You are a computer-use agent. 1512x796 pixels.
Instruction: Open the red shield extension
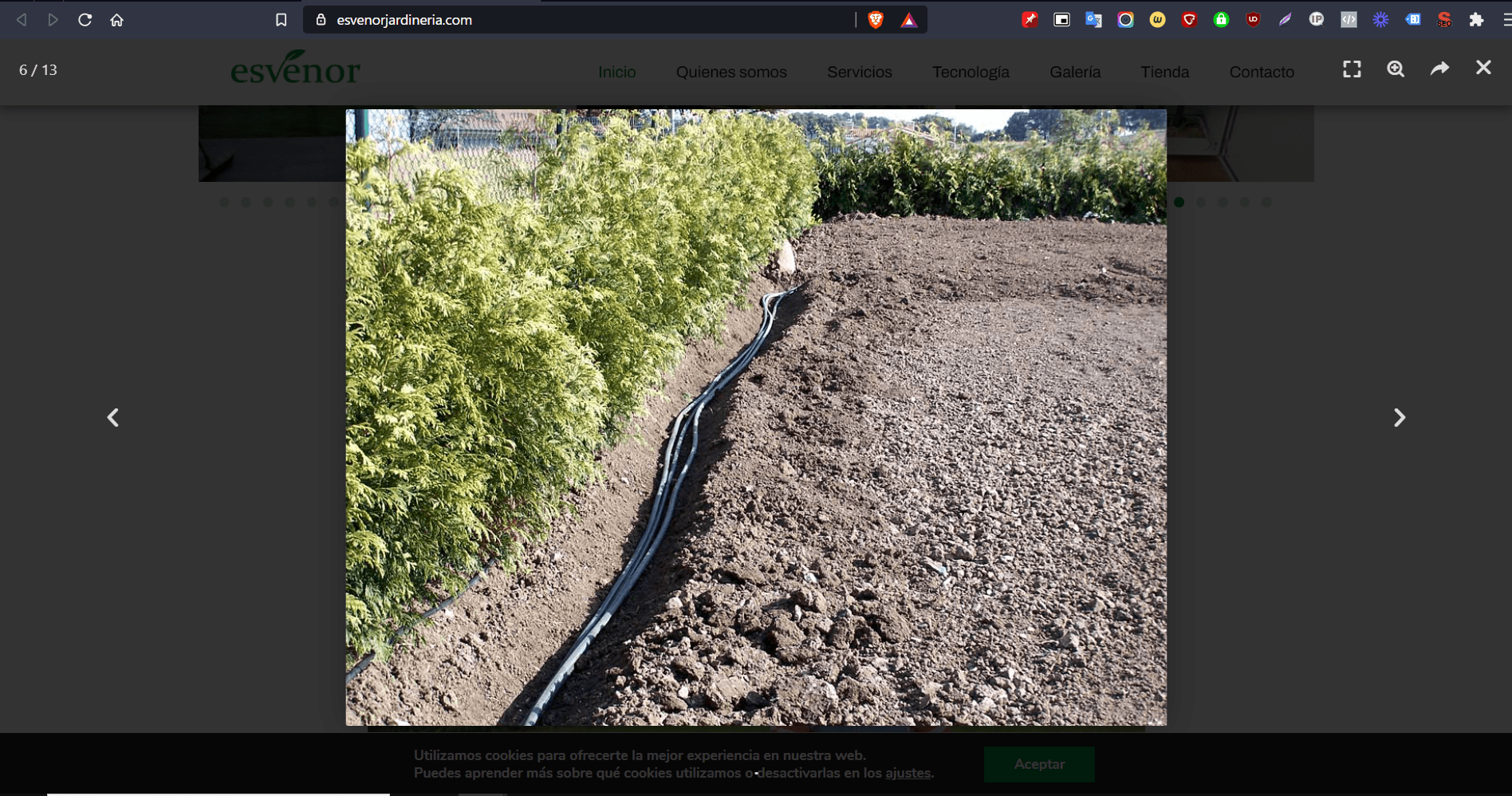[1189, 20]
